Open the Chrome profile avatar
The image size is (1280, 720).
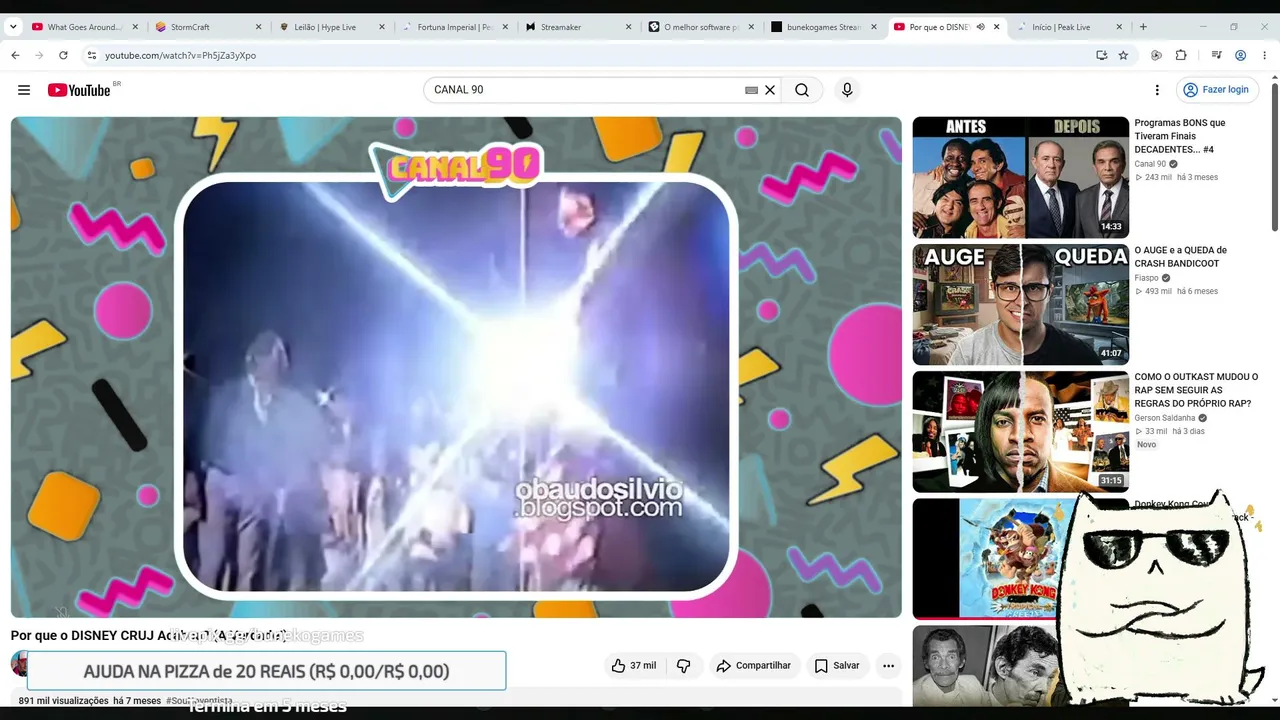[x=1240, y=55]
